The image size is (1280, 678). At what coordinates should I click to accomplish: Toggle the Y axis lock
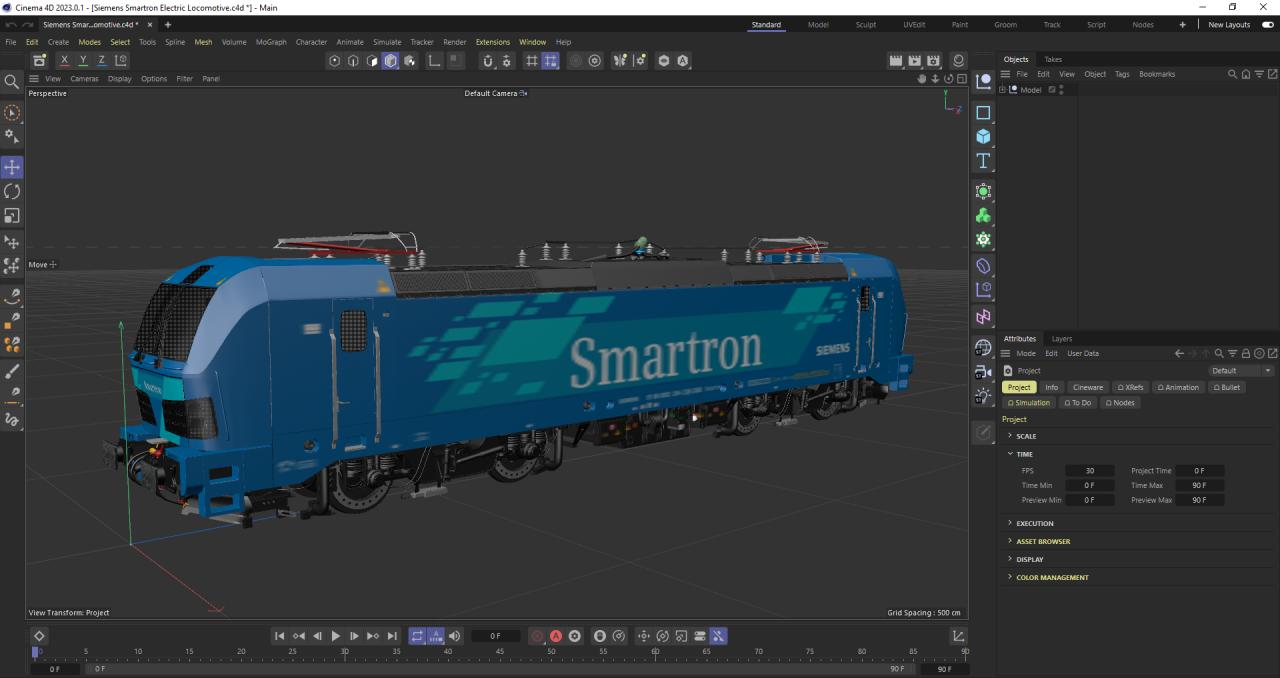point(83,61)
